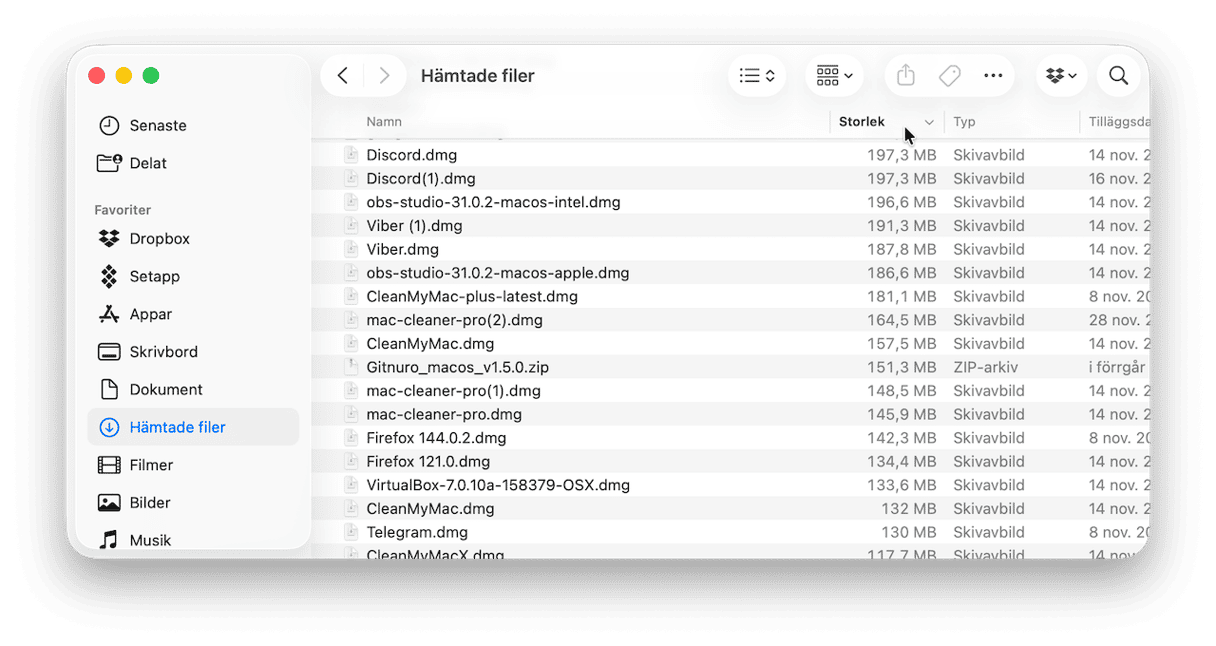Click the search magnifier icon

tap(1119, 76)
